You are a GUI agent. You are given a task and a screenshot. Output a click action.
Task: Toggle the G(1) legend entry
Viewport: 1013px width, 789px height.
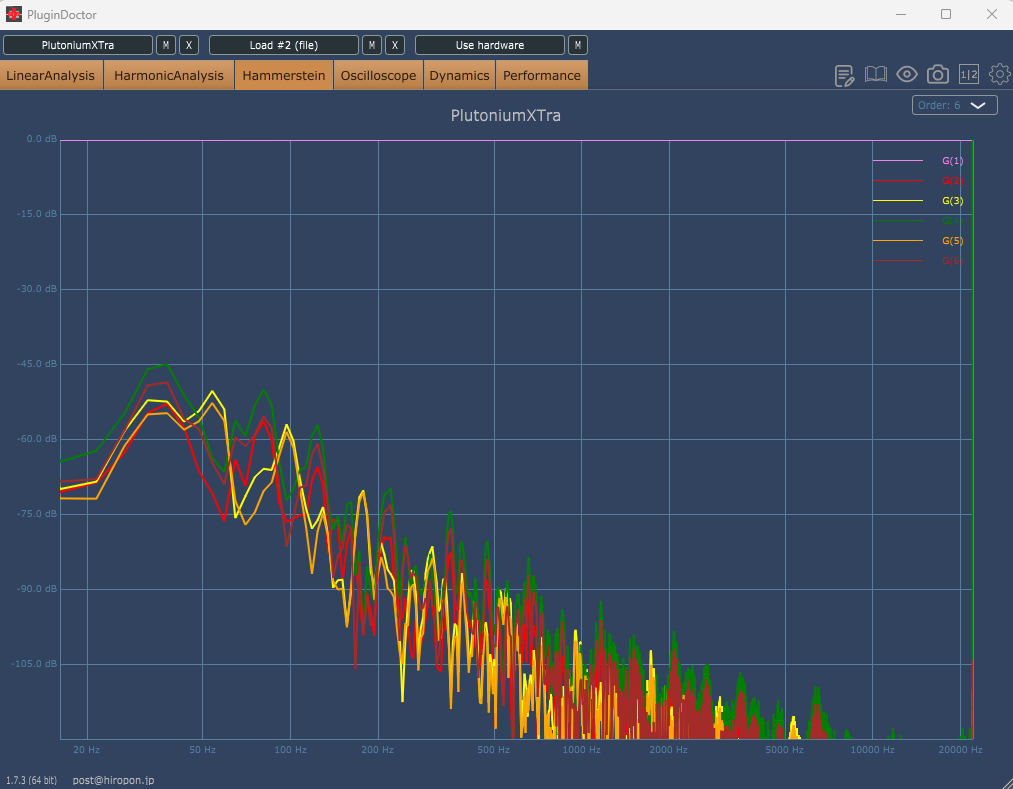pos(952,161)
